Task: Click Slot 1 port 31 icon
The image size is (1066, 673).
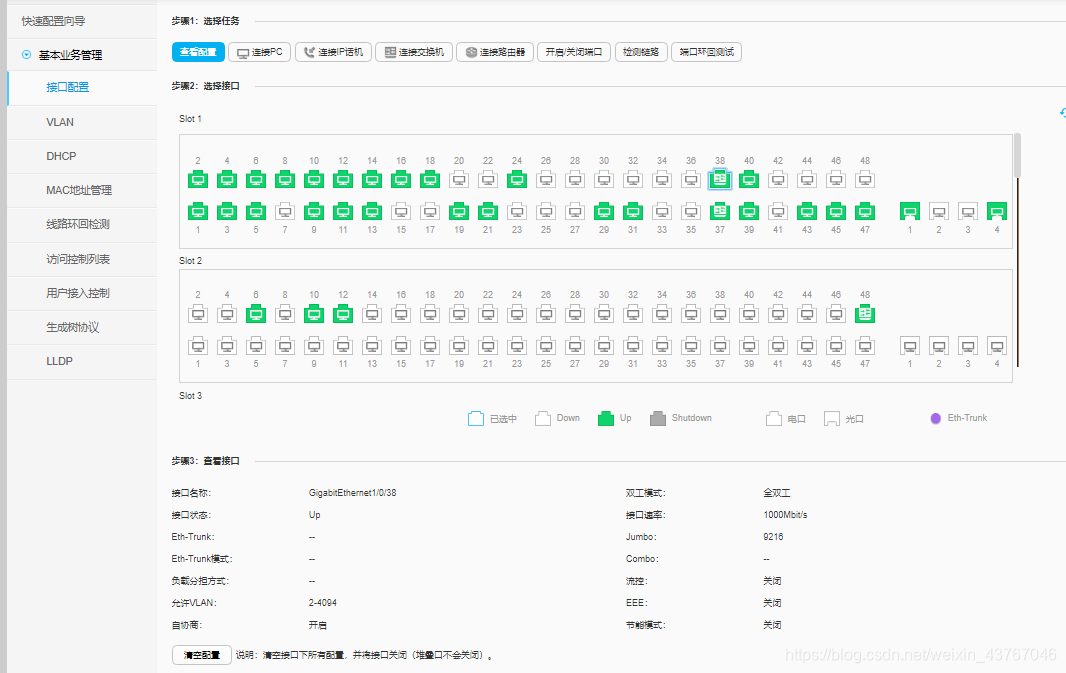Action: 633,211
